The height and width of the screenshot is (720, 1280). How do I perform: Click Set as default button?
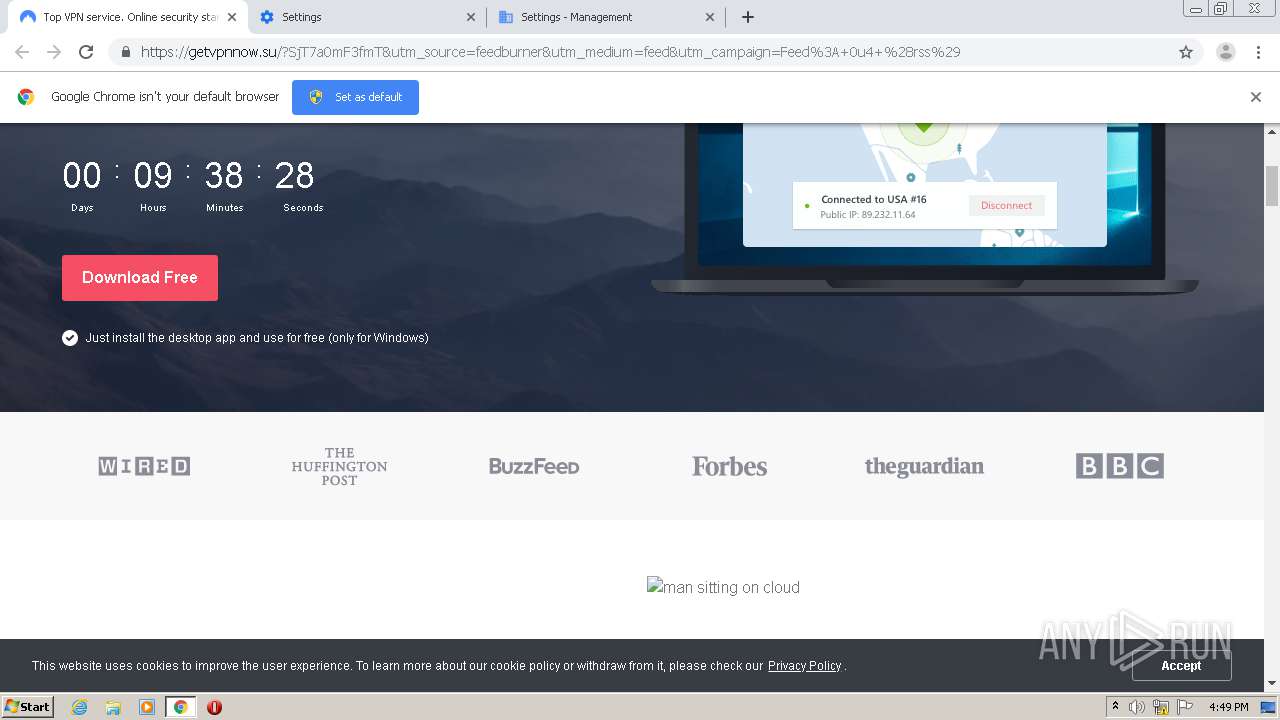point(355,97)
